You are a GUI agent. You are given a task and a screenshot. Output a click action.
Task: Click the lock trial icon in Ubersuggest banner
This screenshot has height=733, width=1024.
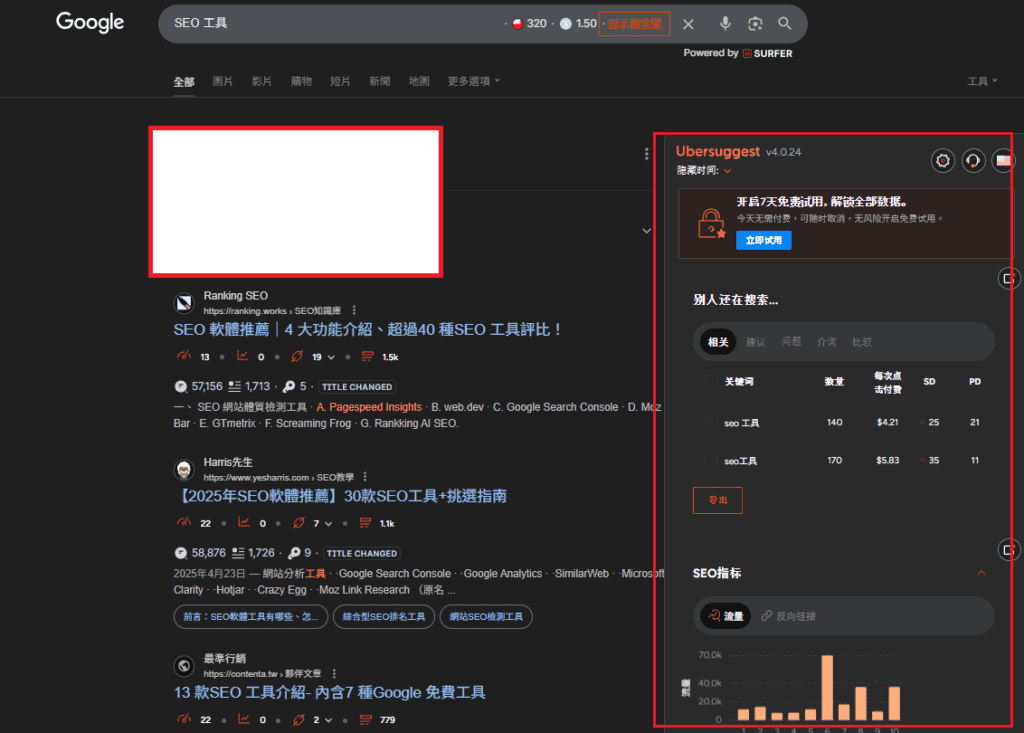coord(711,223)
